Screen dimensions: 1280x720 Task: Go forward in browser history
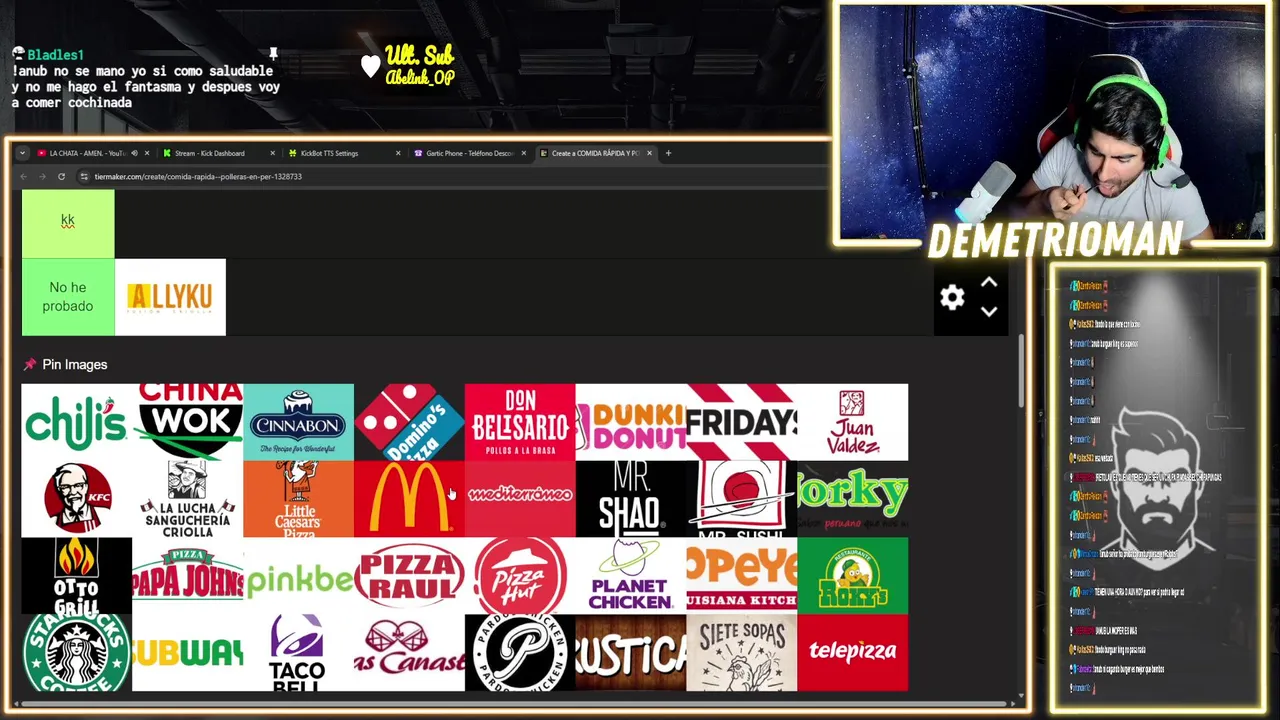pos(42,177)
